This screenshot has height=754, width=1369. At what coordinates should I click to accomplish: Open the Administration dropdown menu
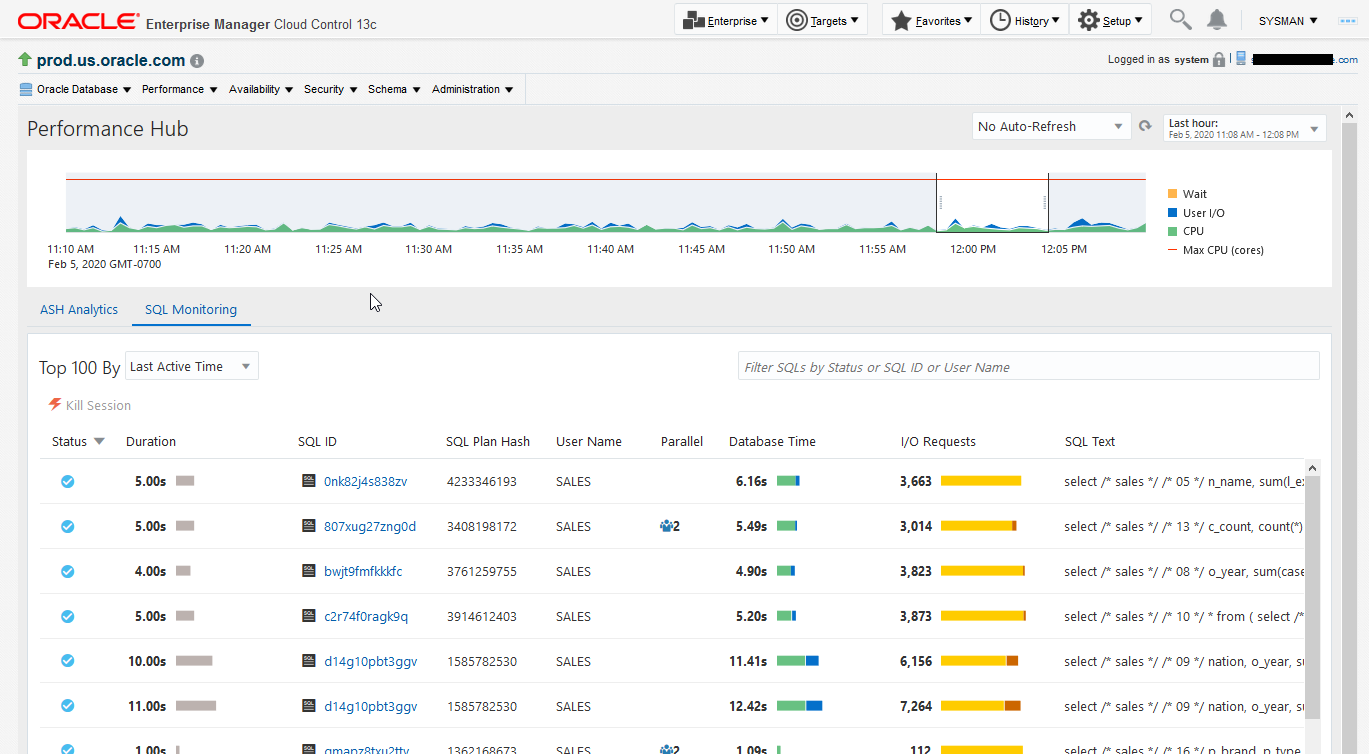point(473,89)
